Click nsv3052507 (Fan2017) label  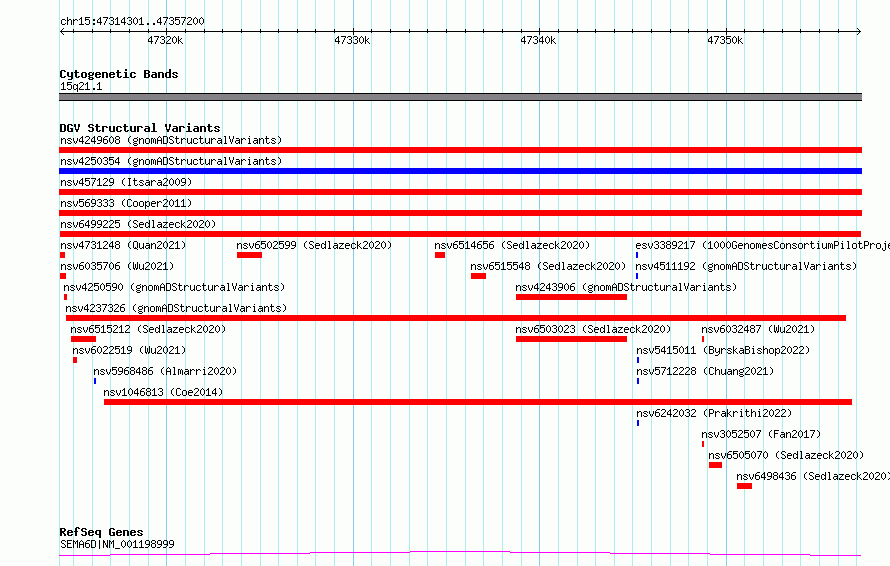761,434
